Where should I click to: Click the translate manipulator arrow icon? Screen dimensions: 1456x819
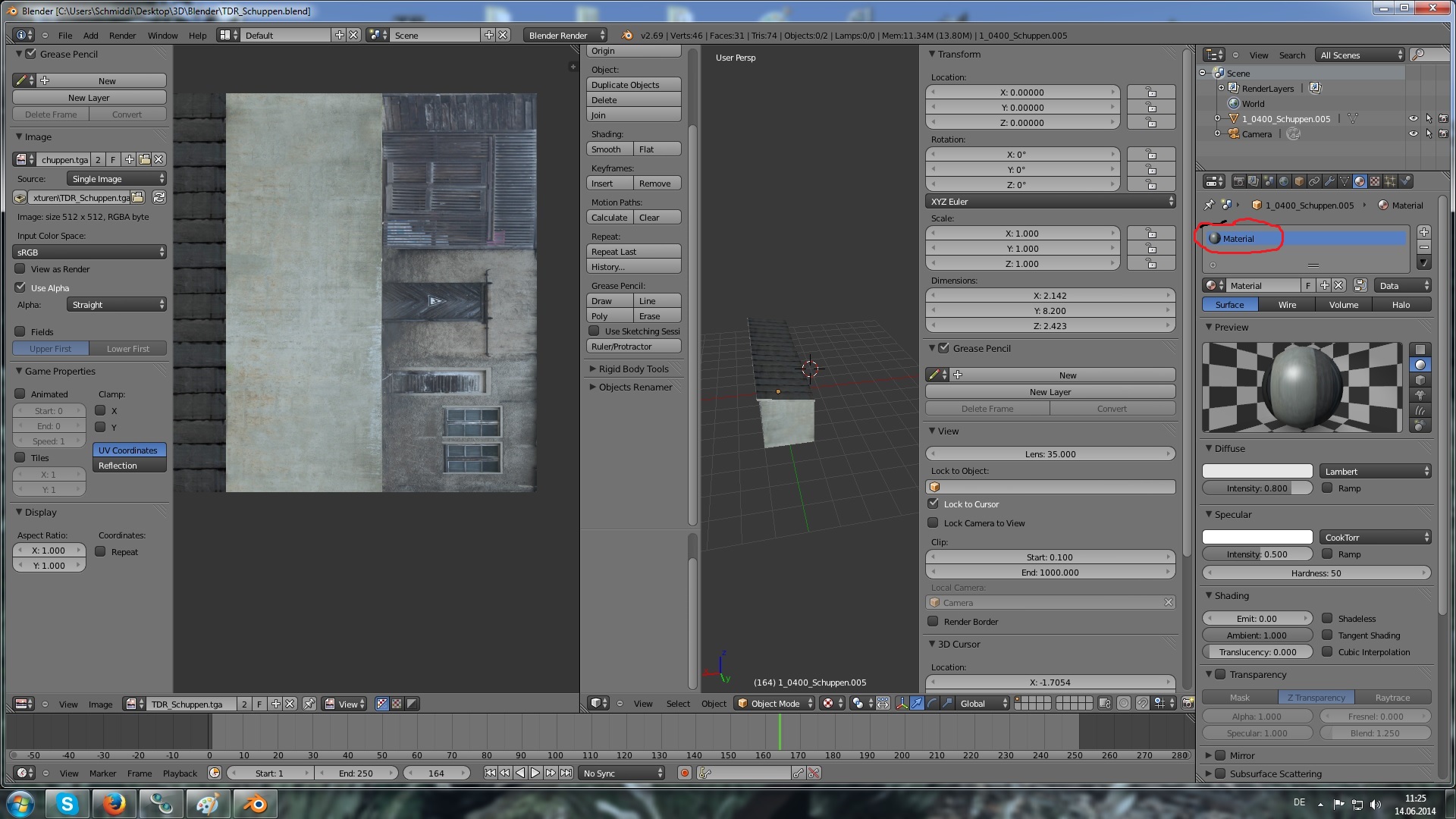coord(917,703)
